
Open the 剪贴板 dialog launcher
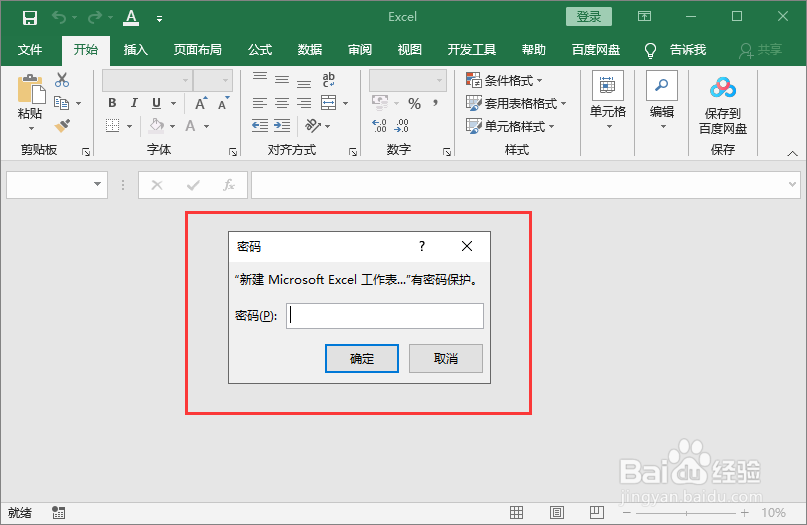(86, 152)
